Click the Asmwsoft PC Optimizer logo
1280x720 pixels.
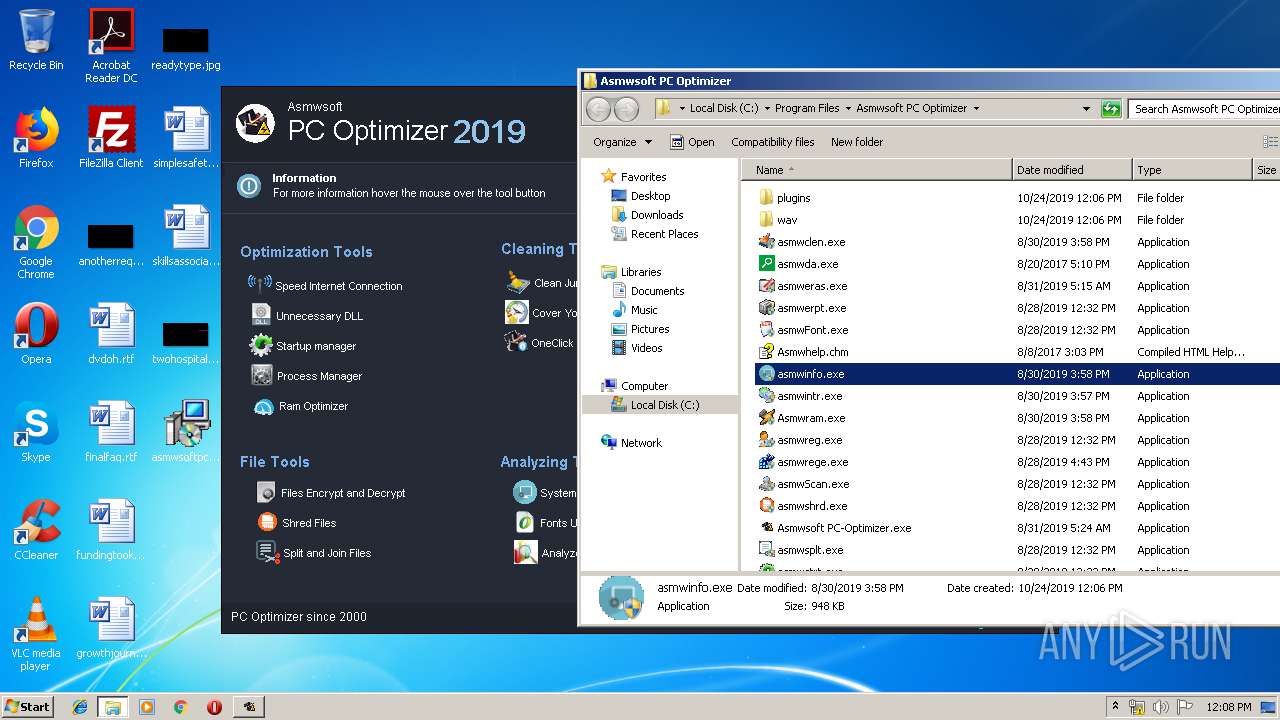click(x=255, y=123)
